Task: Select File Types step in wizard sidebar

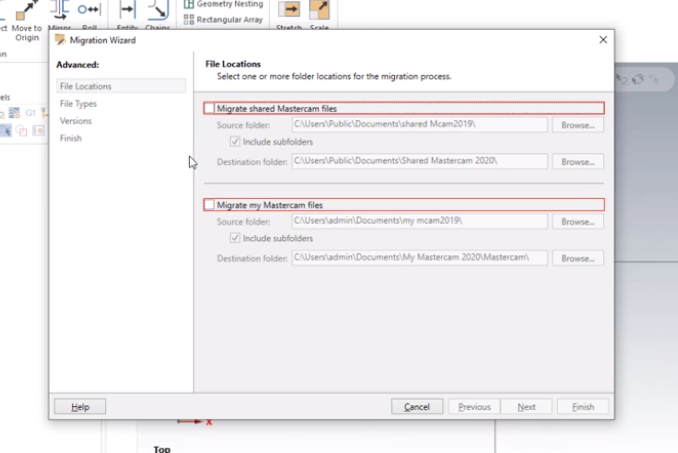Action: click(x=78, y=104)
